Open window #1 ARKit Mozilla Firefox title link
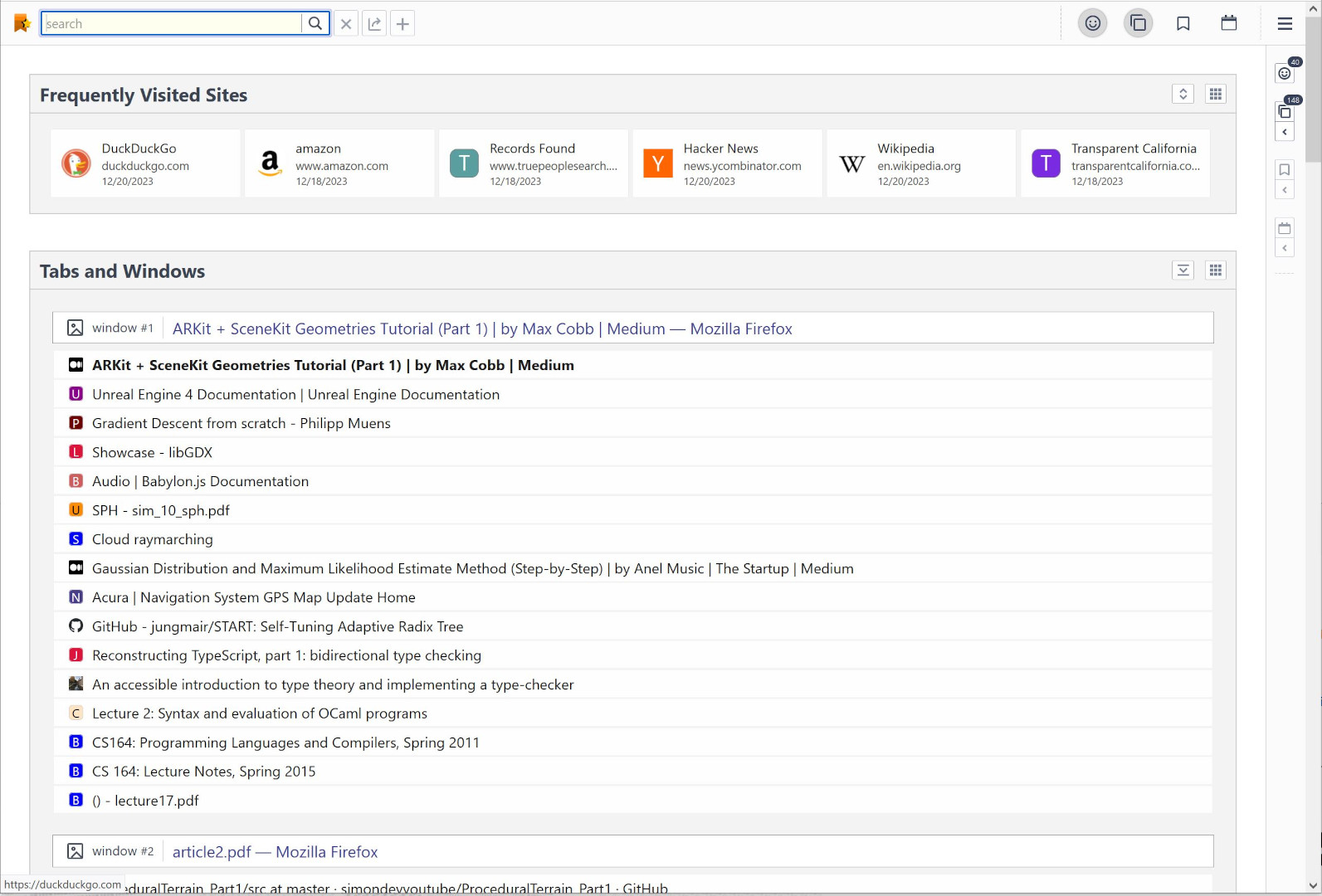 pyautogui.click(x=482, y=329)
